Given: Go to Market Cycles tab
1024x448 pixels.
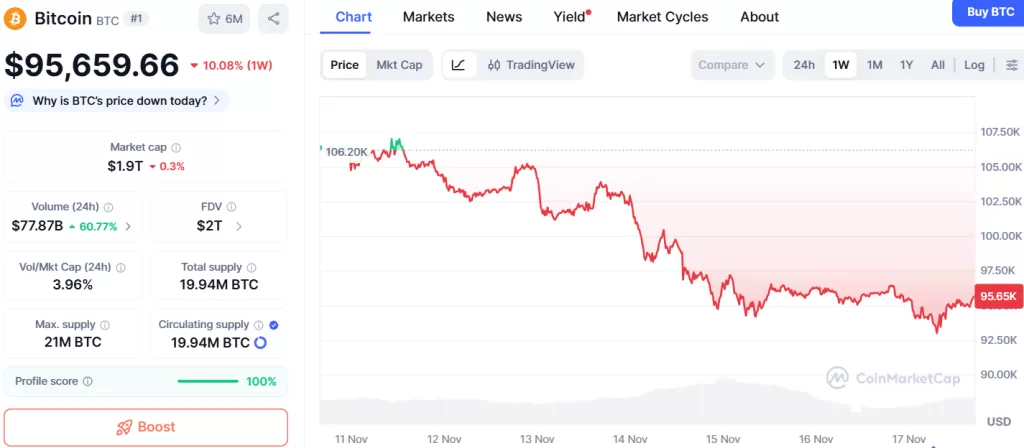Looking at the screenshot, I should click(662, 17).
